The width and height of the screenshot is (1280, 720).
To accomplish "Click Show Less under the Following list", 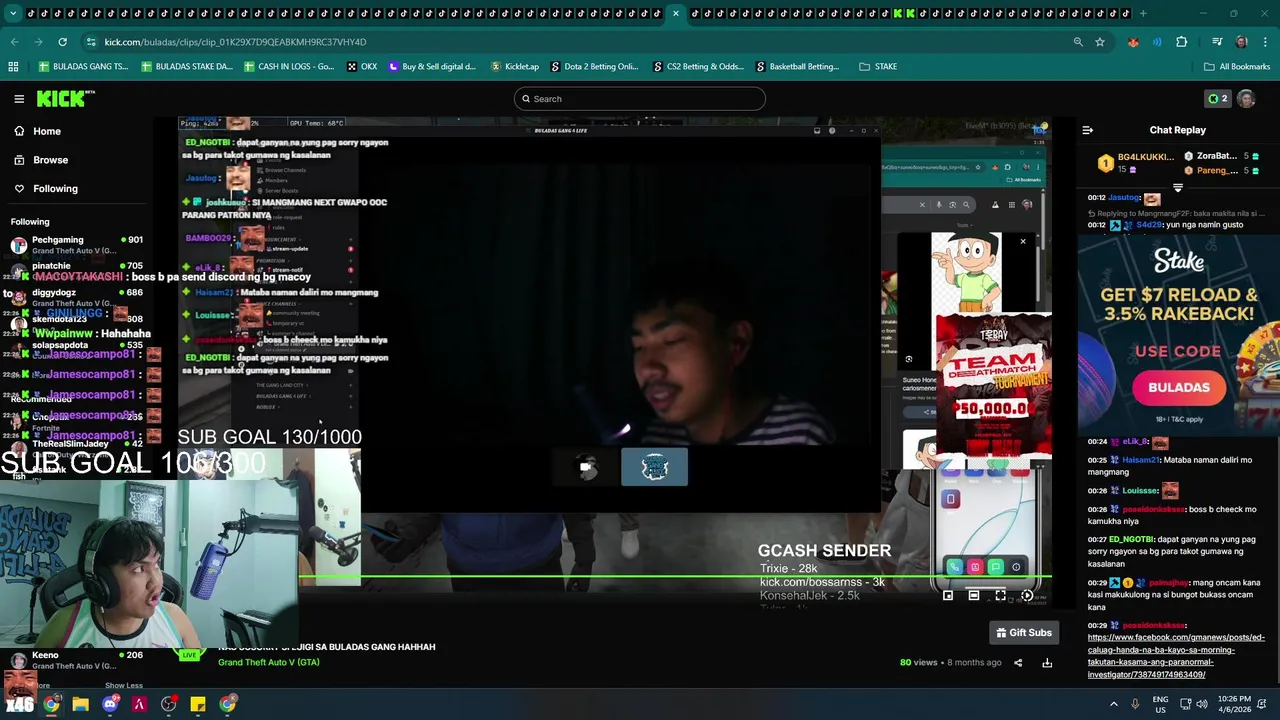I will click(x=124, y=686).
